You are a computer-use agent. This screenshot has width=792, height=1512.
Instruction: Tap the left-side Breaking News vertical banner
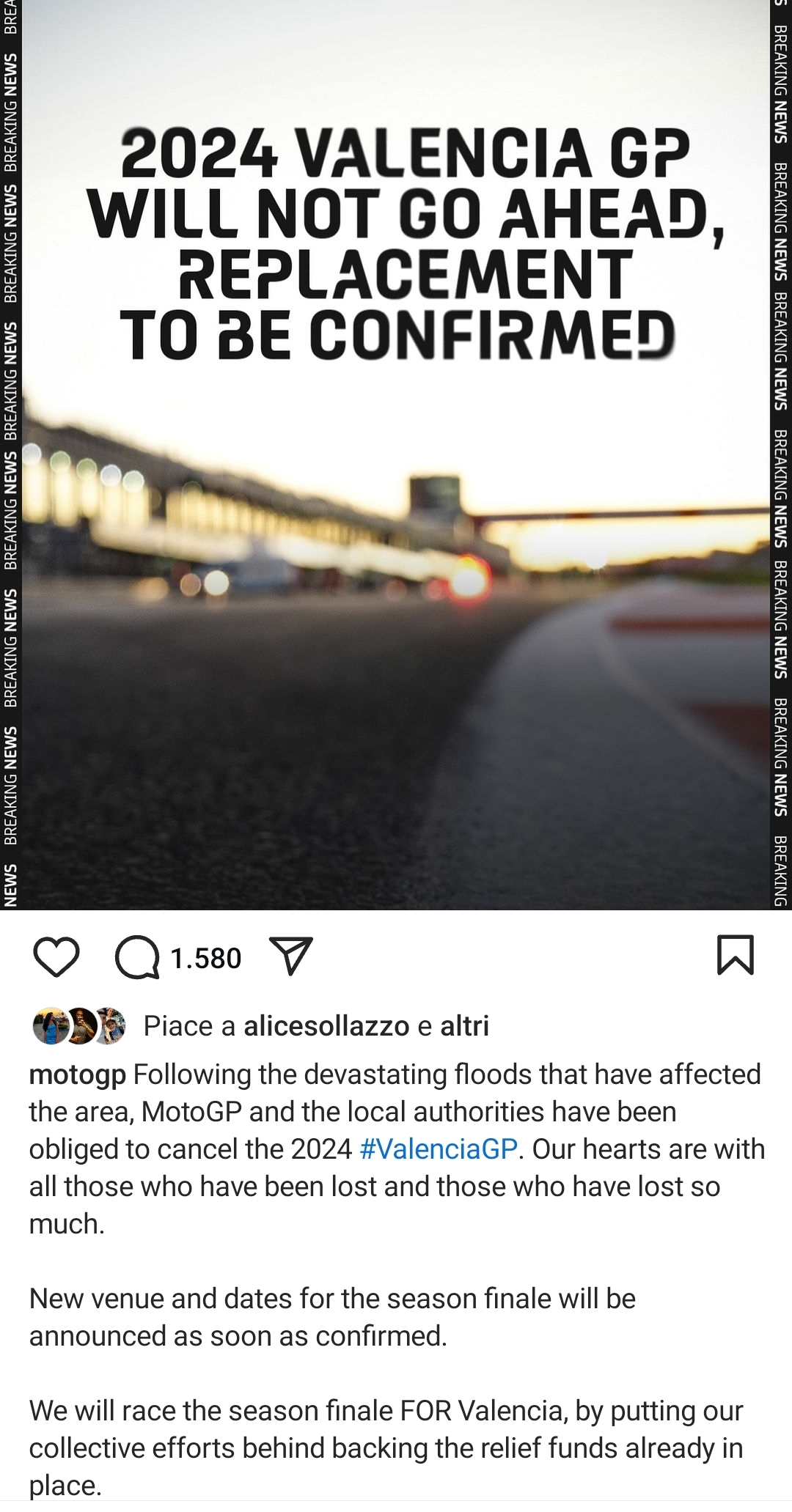point(10,454)
